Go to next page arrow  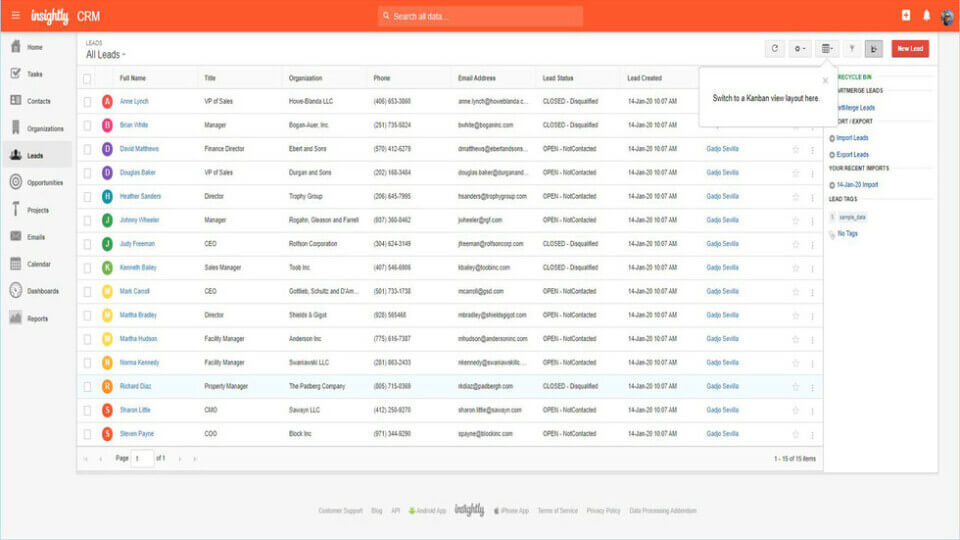tap(180, 459)
